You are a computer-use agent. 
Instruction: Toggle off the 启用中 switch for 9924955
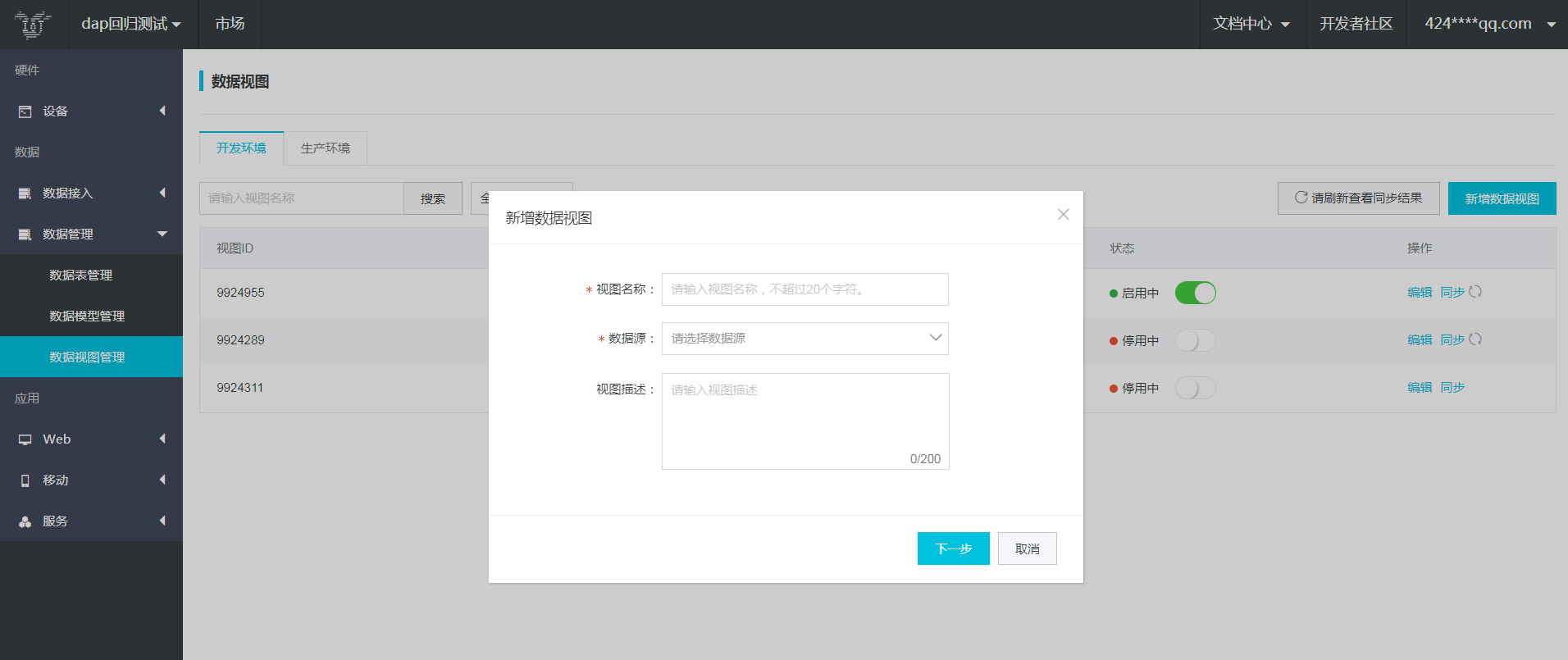coord(1196,293)
